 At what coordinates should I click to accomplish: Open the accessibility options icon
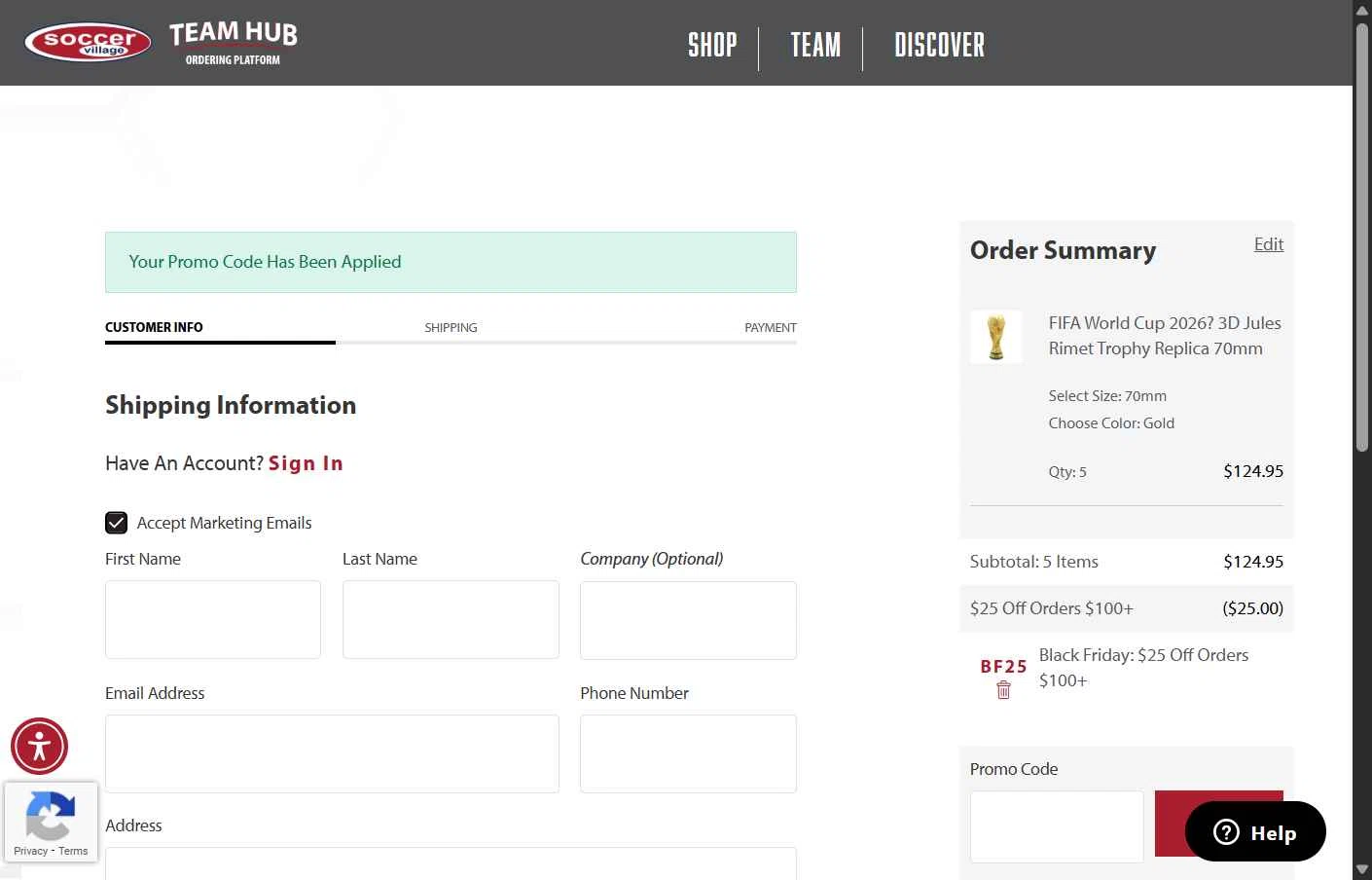point(39,747)
